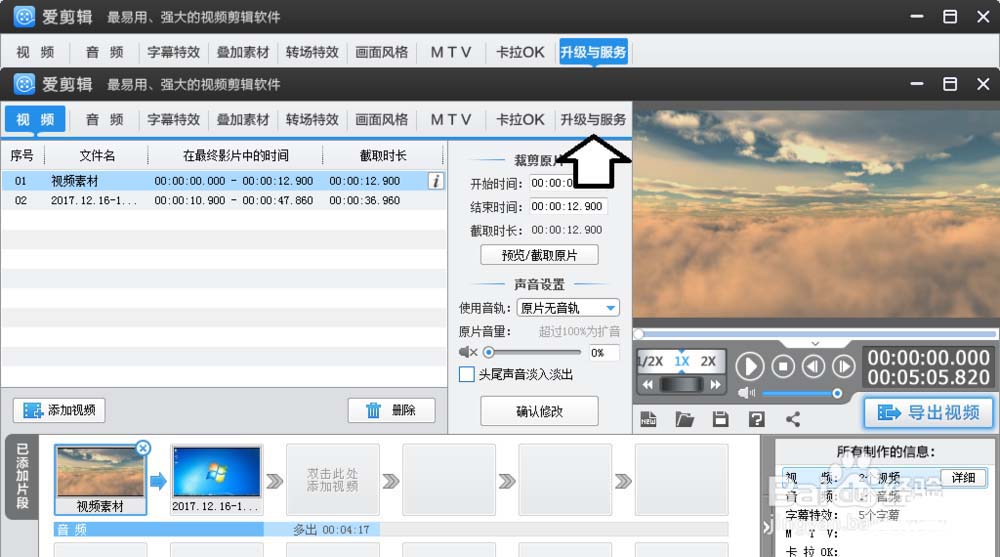Click the new project icon
Image resolution: width=1000 pixels, height=557 pixels.
[648, 419]
